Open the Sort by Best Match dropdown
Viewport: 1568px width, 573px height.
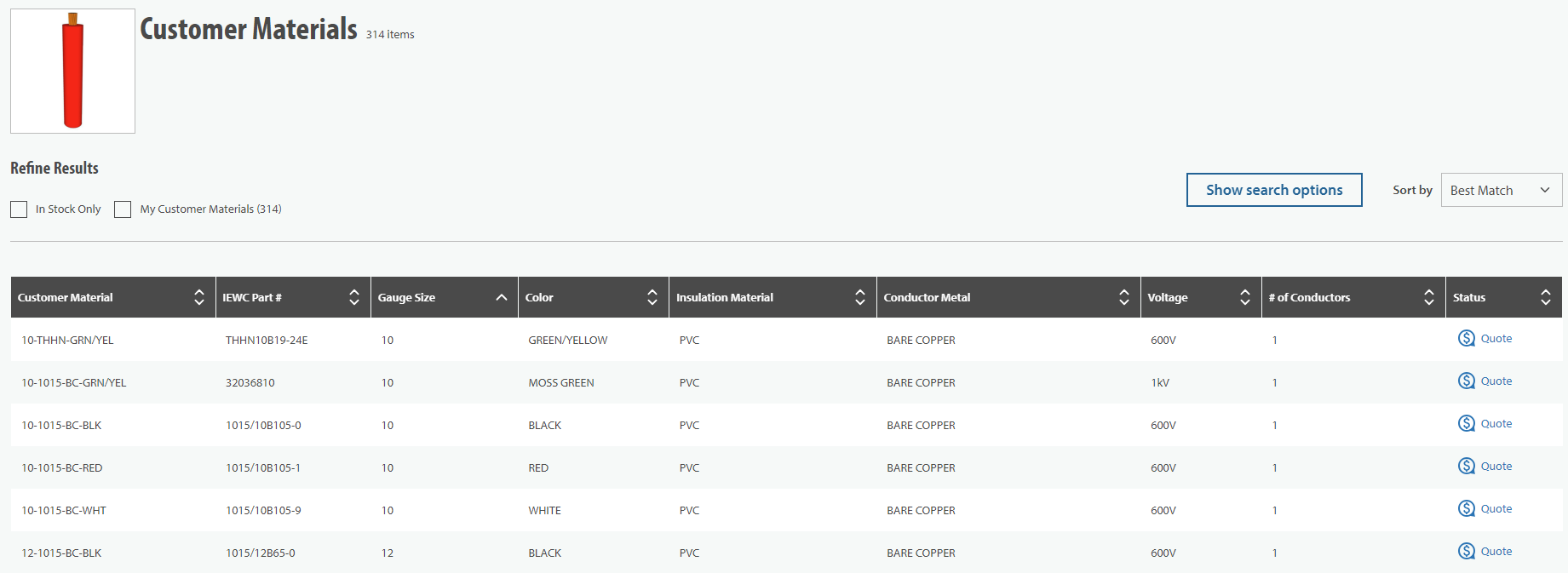click(x=1501, y=190)
